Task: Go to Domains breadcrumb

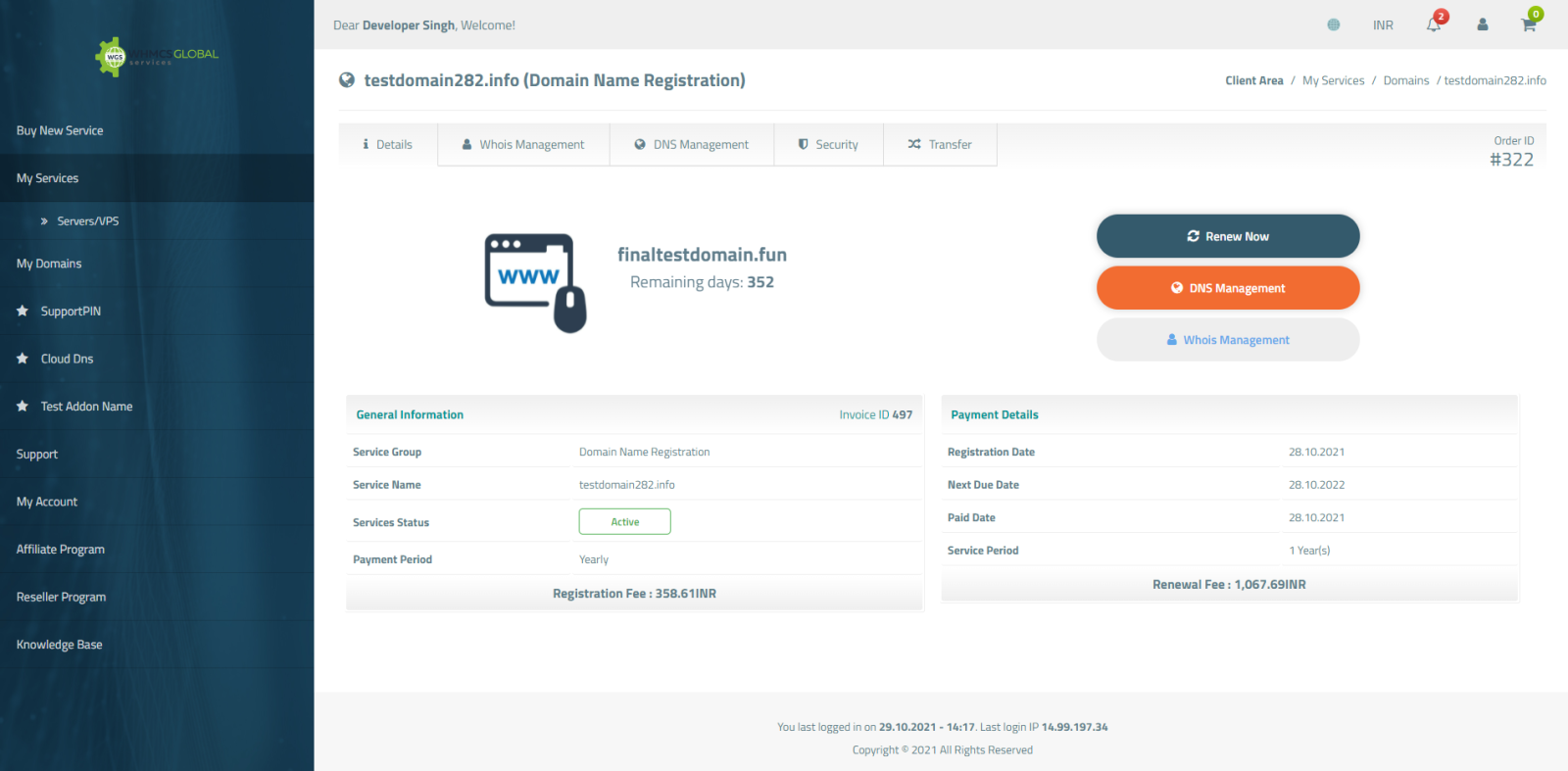Action: [1406, 80]
